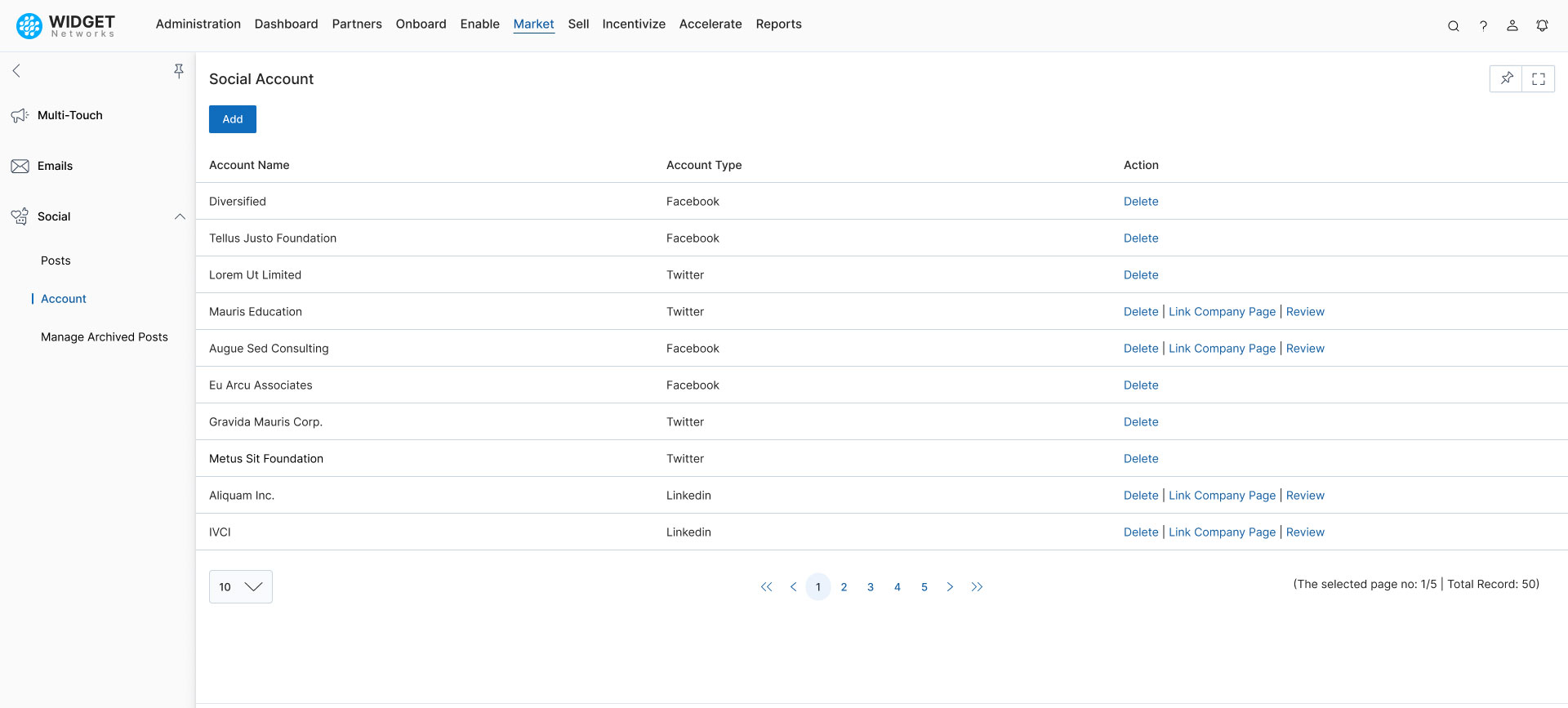Jump to last page arrow
Image resolution: width=1568 pixels, height=708 pixels.
[x=977, y=587]
